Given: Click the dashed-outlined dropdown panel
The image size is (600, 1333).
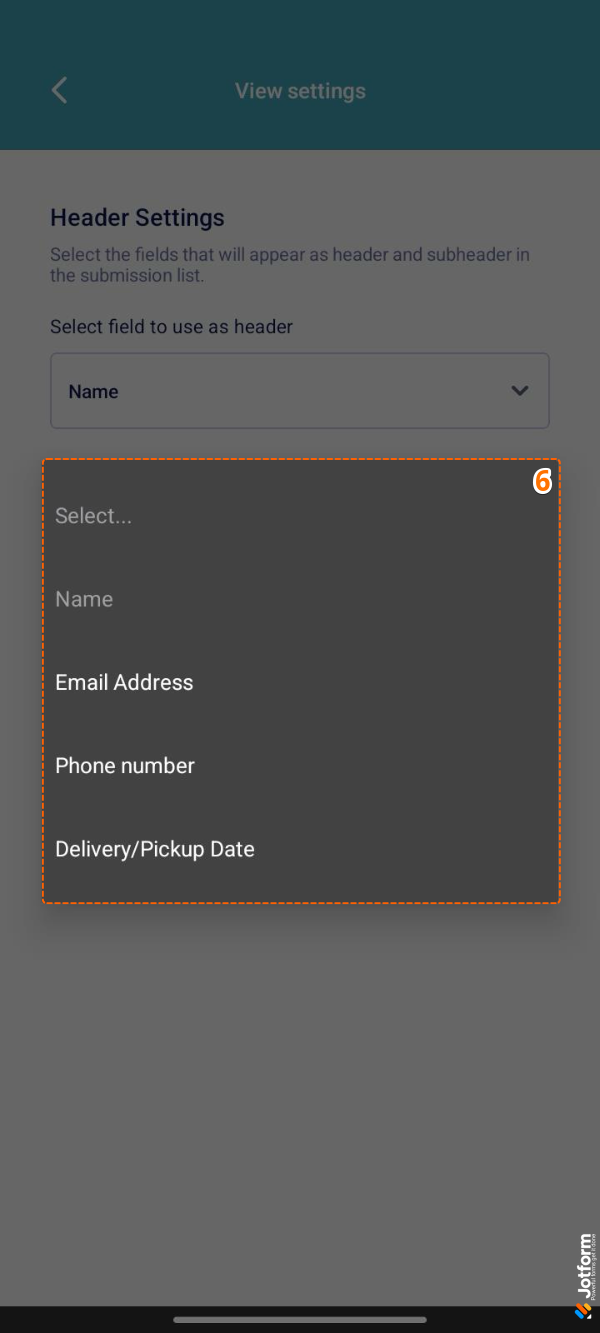Looking at the screenshot, I should click(300, 681).
